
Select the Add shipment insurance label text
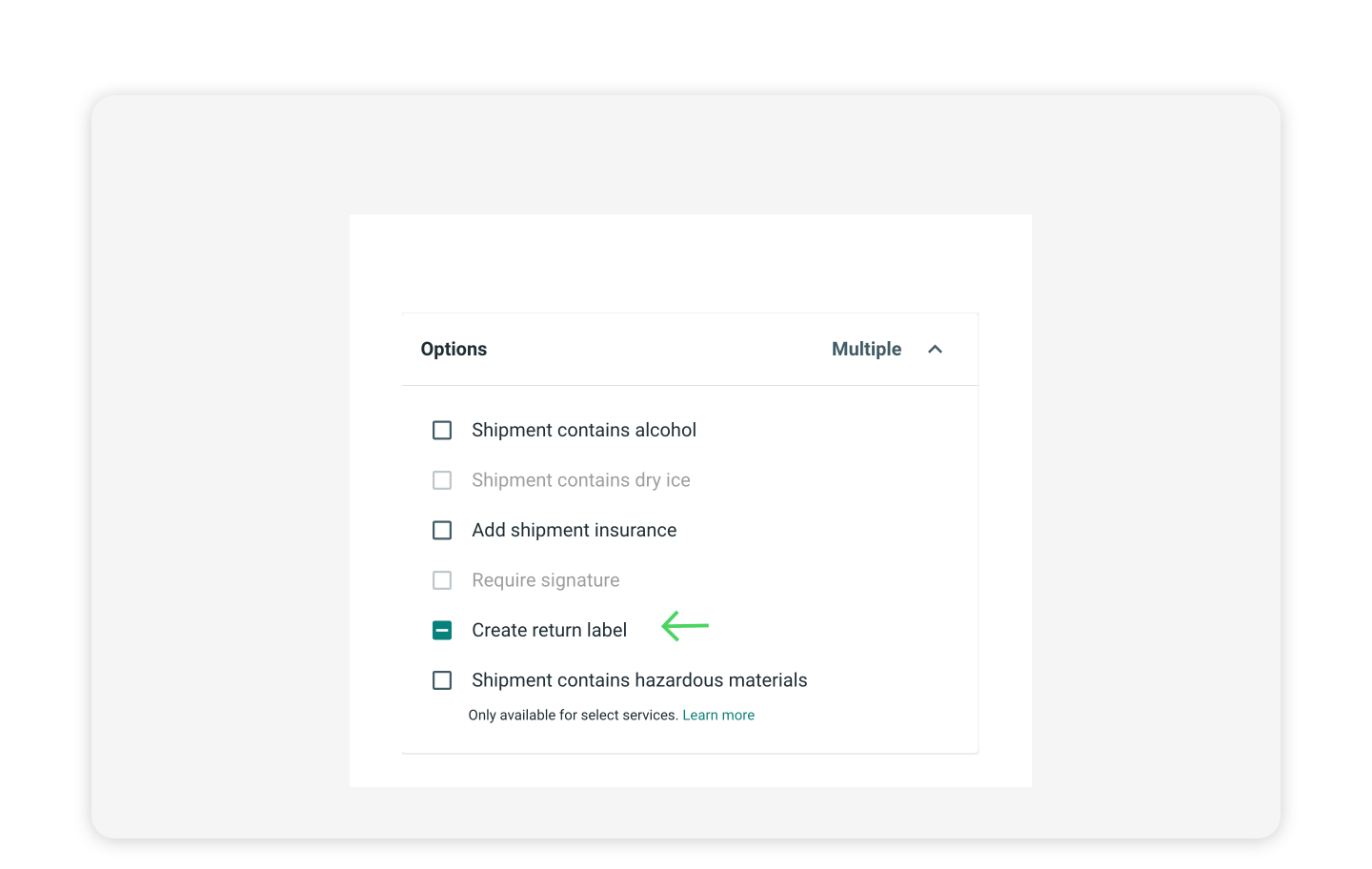click(x=574, y=531)
